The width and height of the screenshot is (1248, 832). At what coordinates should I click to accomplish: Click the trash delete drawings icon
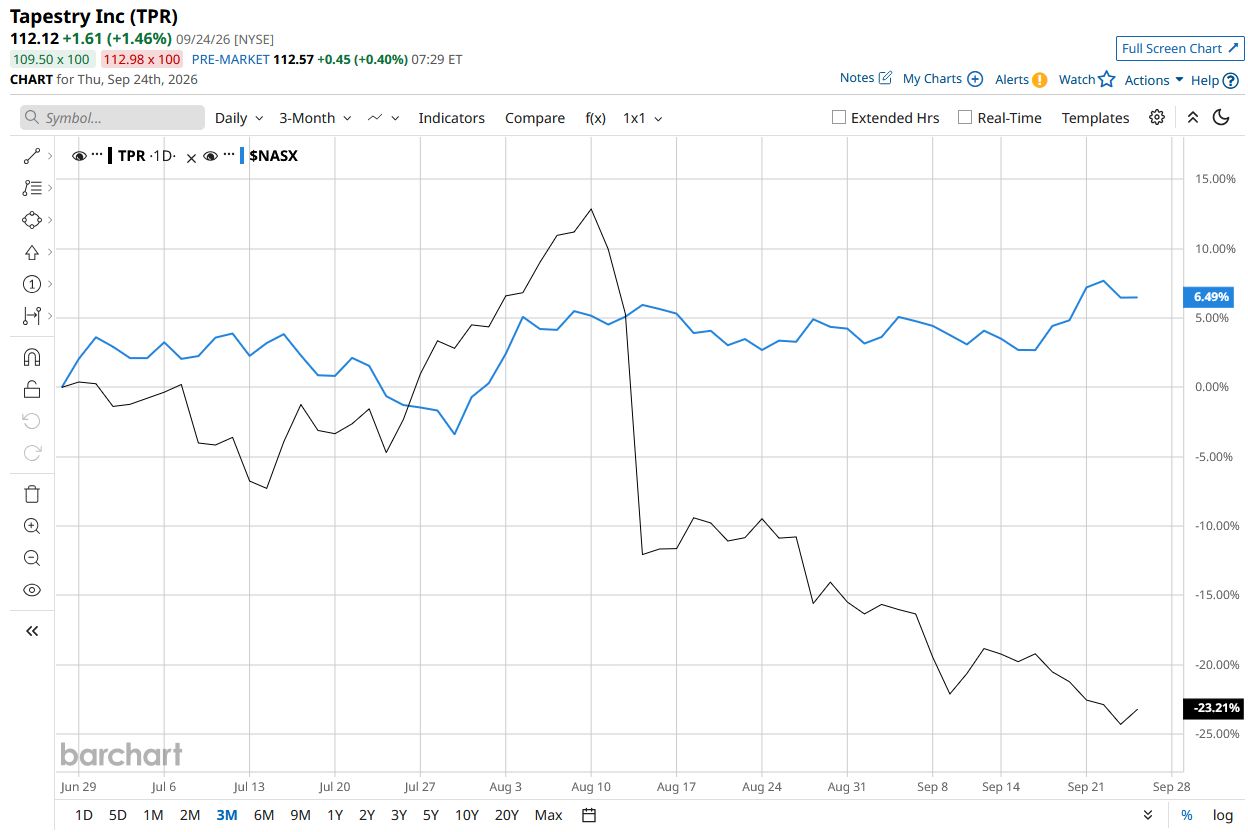32,494
